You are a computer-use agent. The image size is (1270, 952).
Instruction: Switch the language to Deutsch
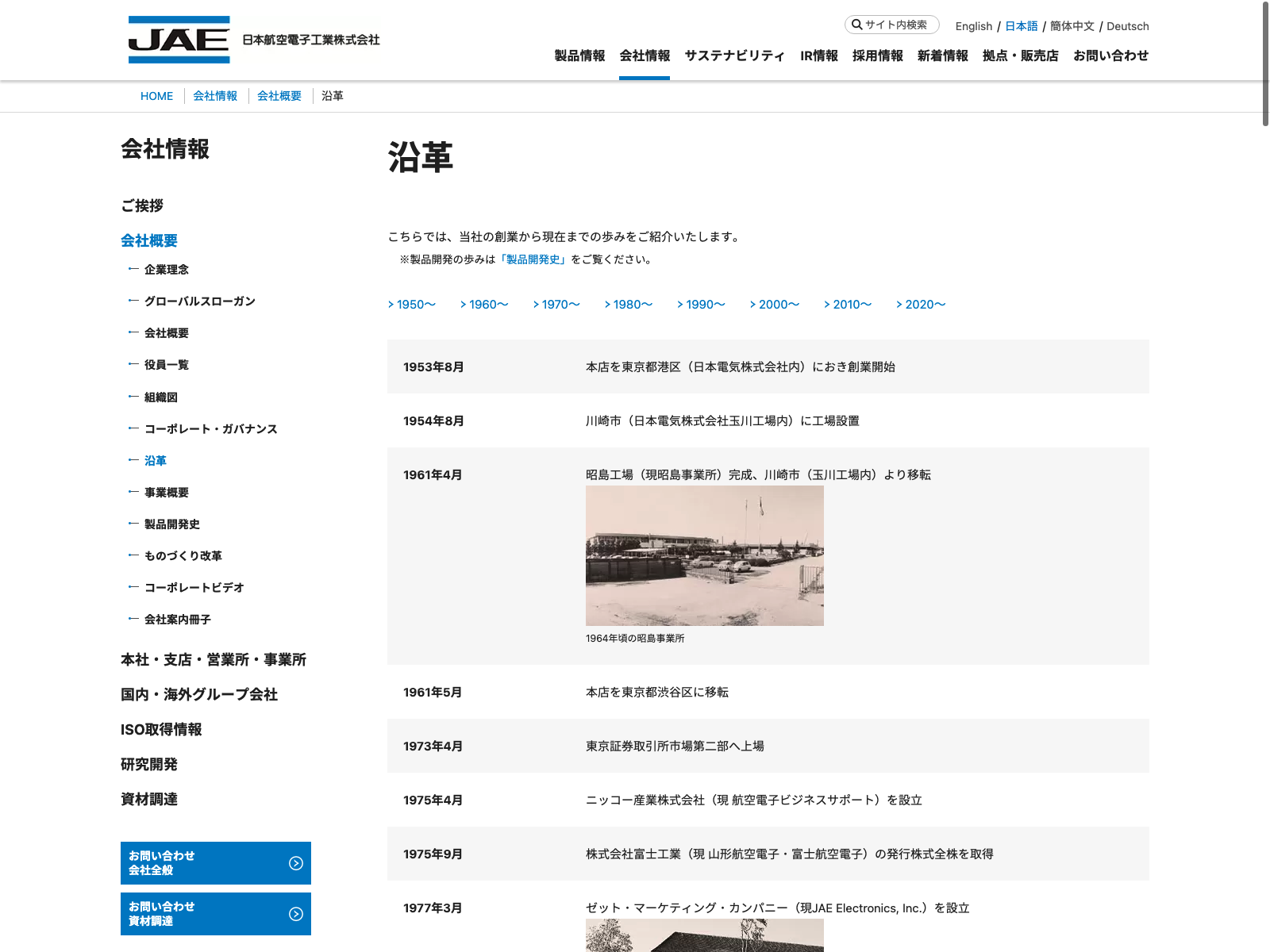click(x=1128, y=26)
